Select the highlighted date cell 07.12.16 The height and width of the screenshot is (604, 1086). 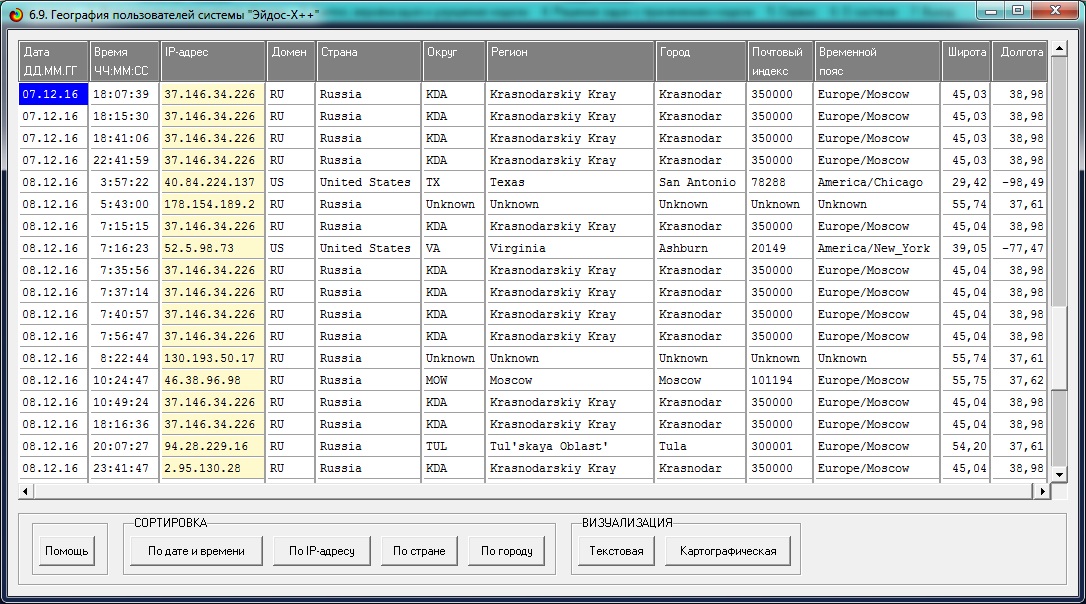click(x=53, y=94)
